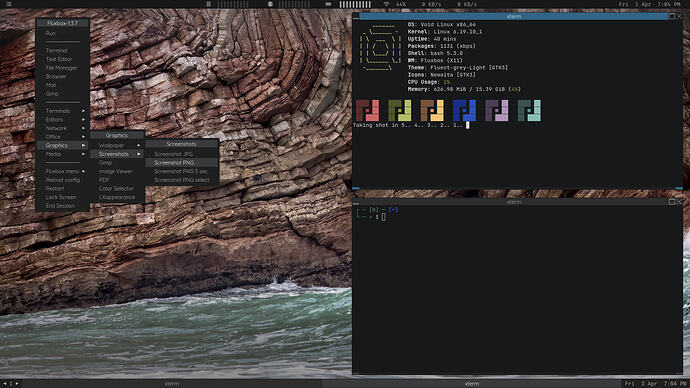The height and width of the screenshot is (388, 690).
Task: Focus the lower xterm shell prompt
Action: click(x=377, y=213)
